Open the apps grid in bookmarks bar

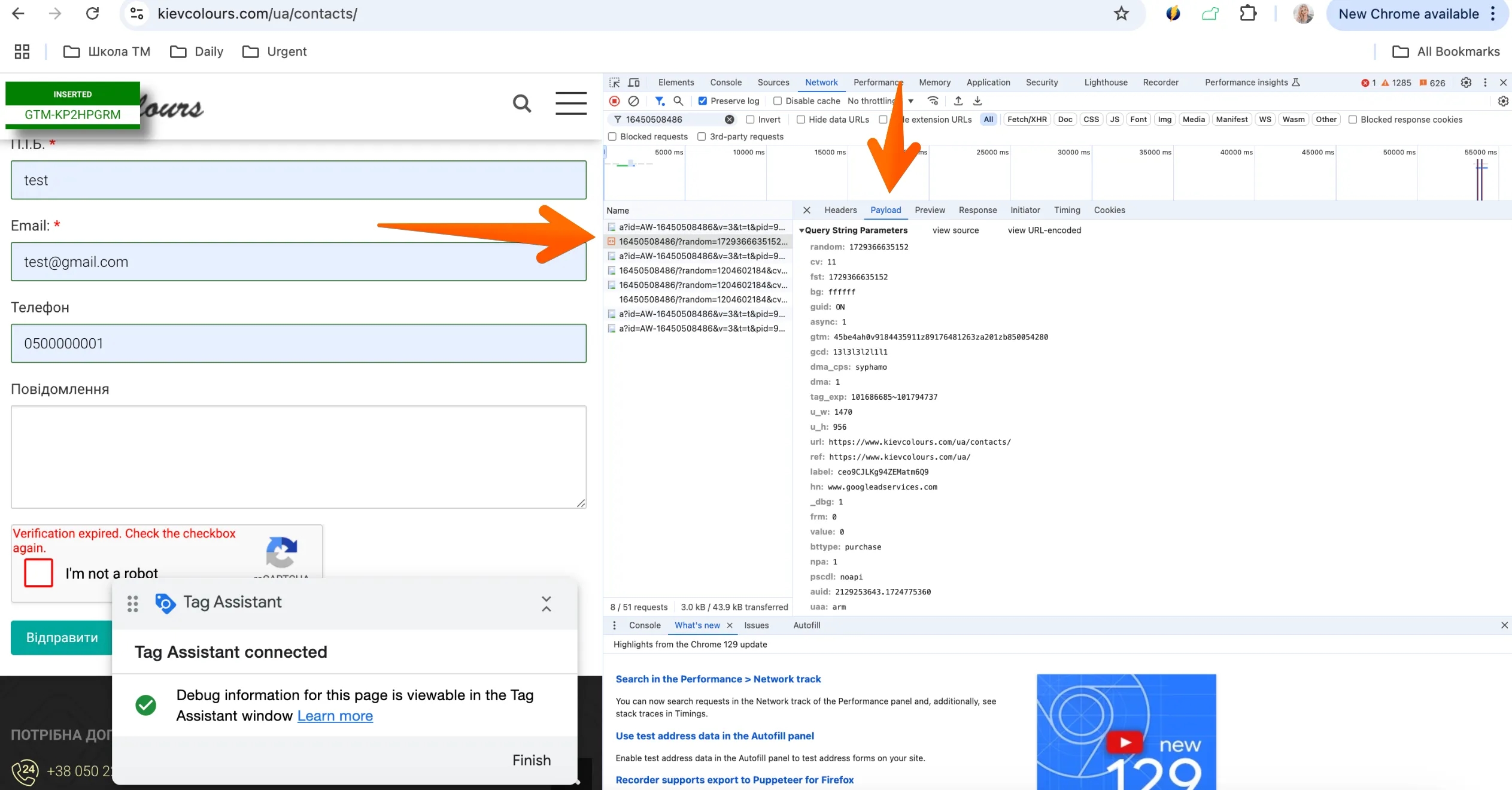22,51
